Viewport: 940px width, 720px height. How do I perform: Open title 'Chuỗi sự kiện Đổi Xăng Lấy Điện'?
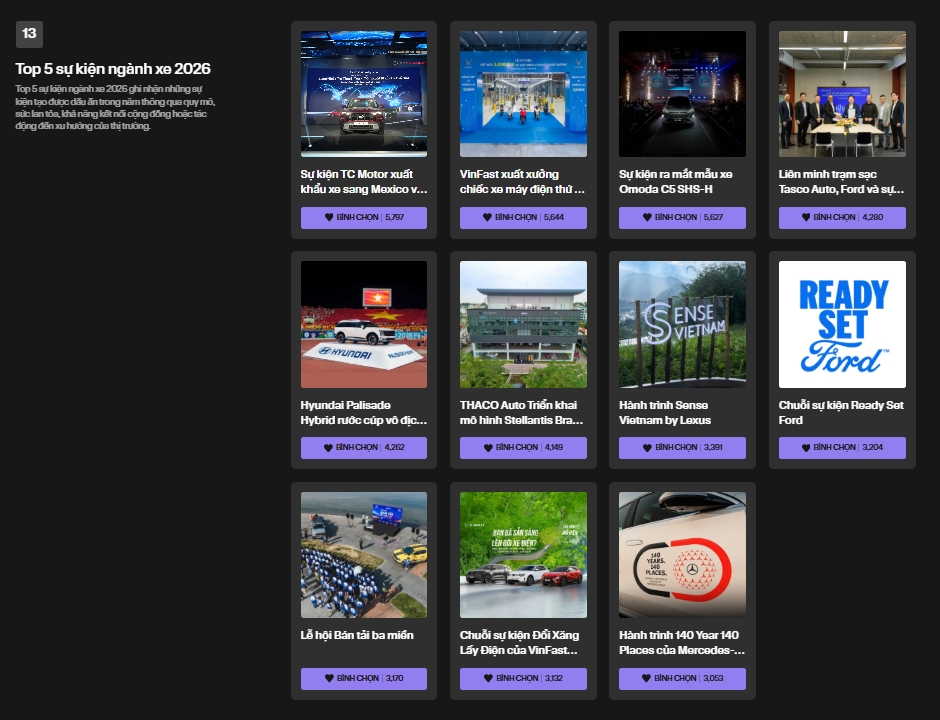point(520,643)
